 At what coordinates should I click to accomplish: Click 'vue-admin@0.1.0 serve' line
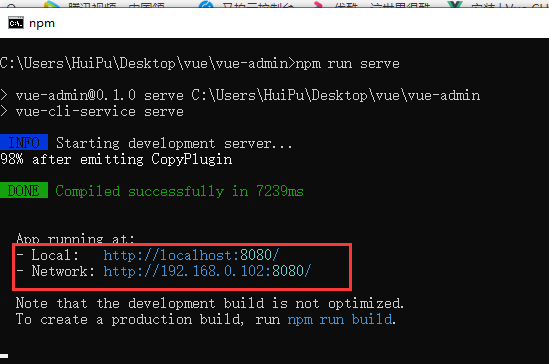tap(248, 95)
